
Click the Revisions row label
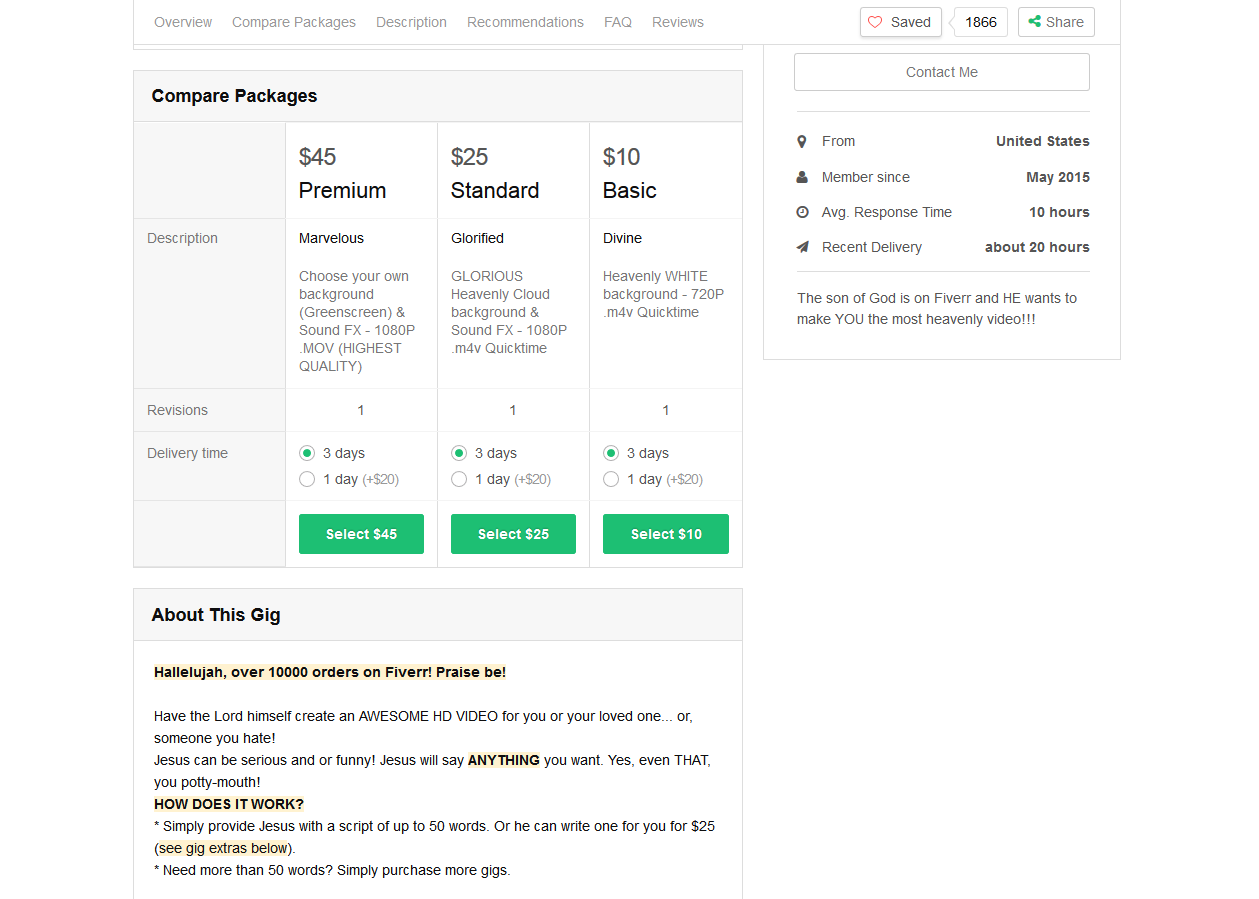(177, 410)
